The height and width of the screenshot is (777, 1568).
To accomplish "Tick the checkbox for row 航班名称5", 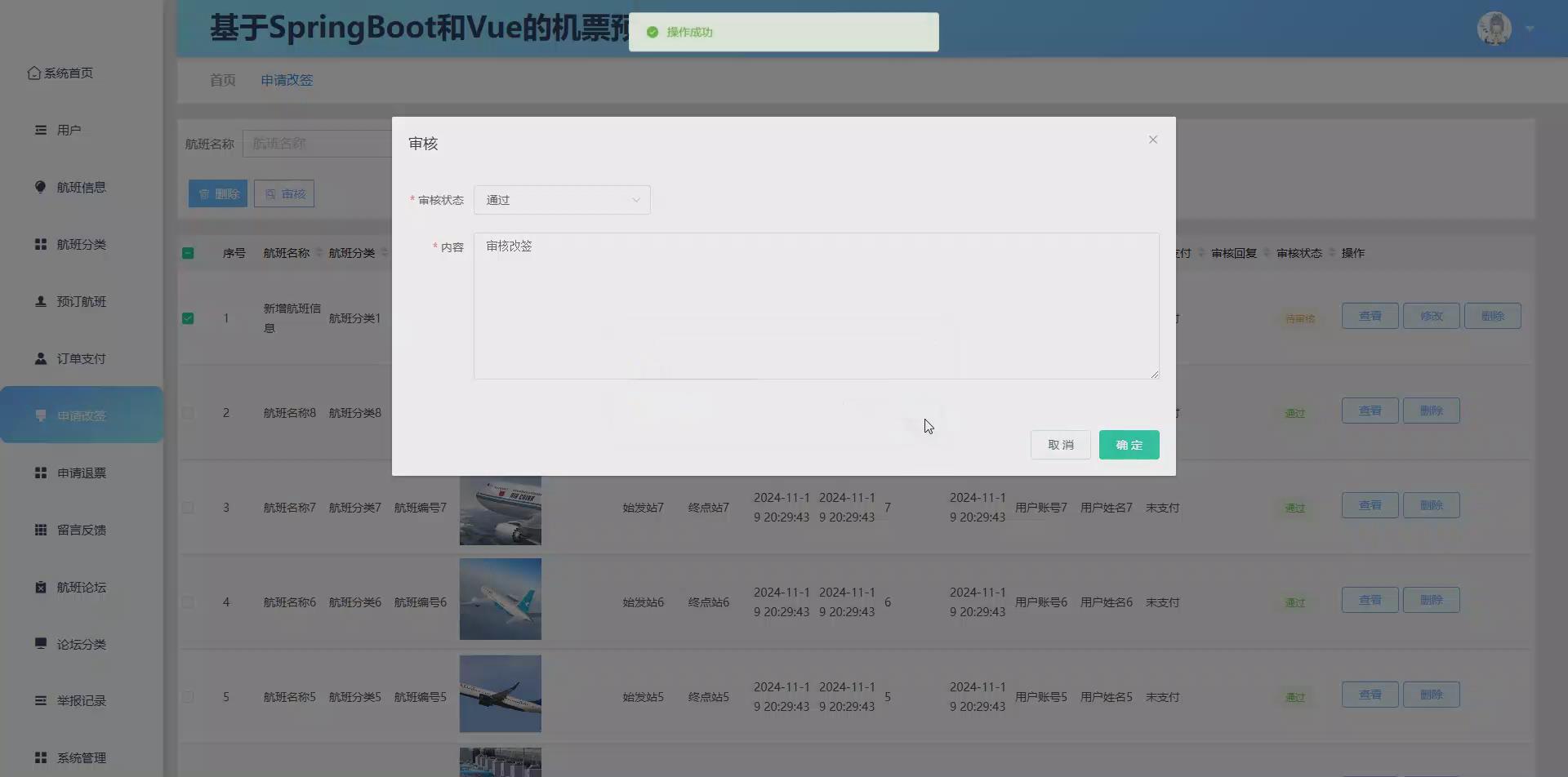I will coord(188,697).
